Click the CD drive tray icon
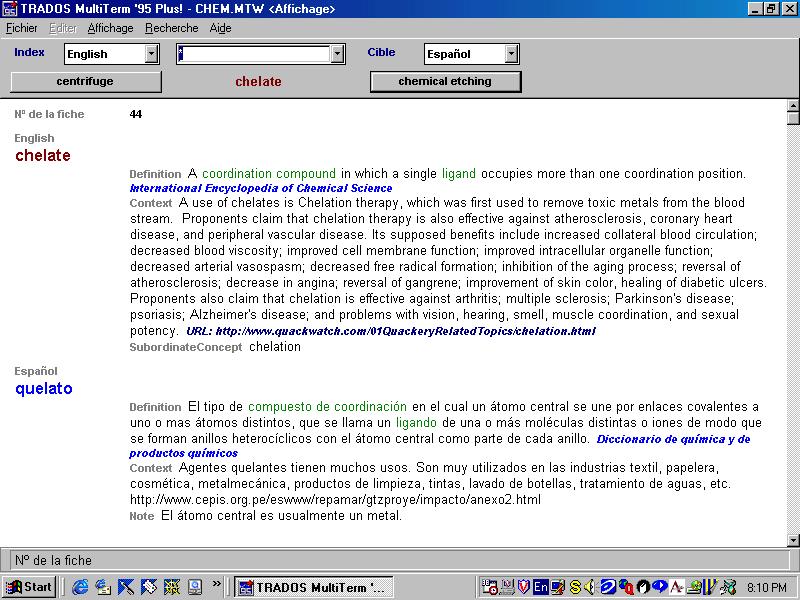 coord(694,587)
